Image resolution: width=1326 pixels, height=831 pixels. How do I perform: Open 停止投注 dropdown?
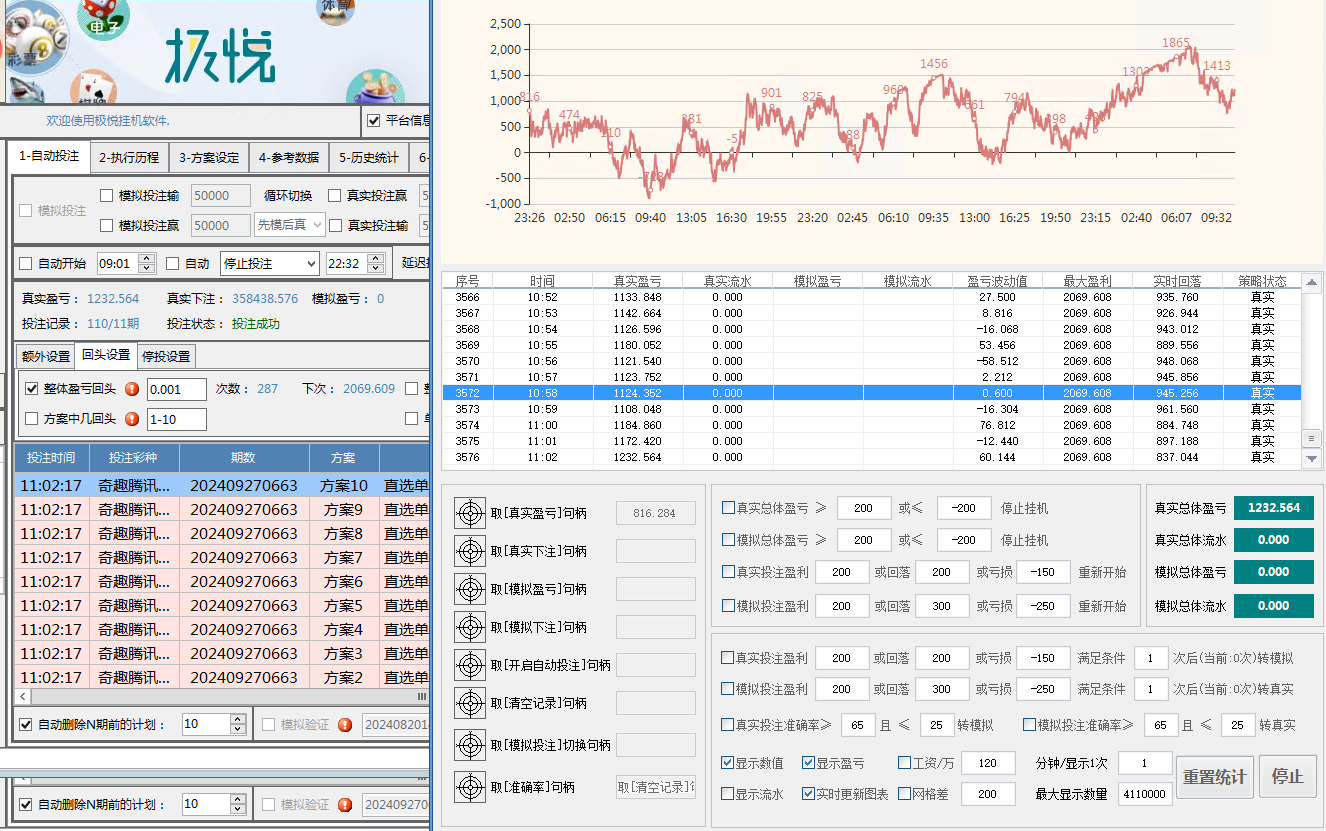269,263
